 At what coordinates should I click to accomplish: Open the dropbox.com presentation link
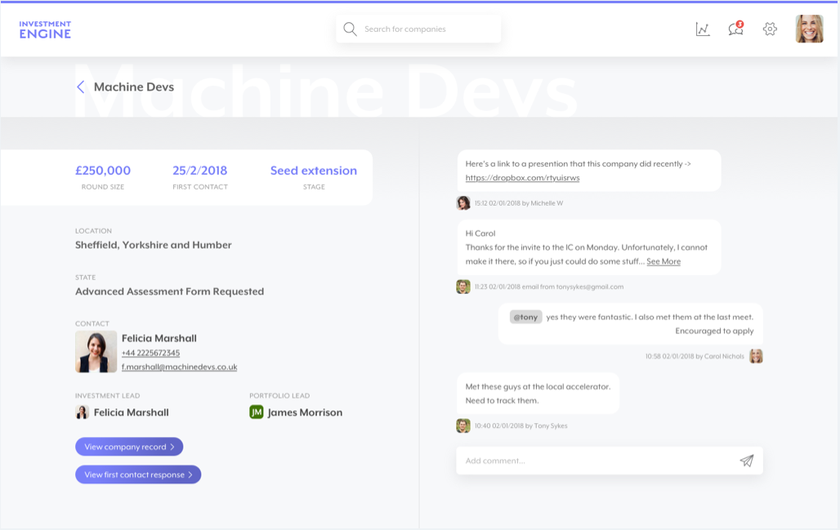pos(522,178)
